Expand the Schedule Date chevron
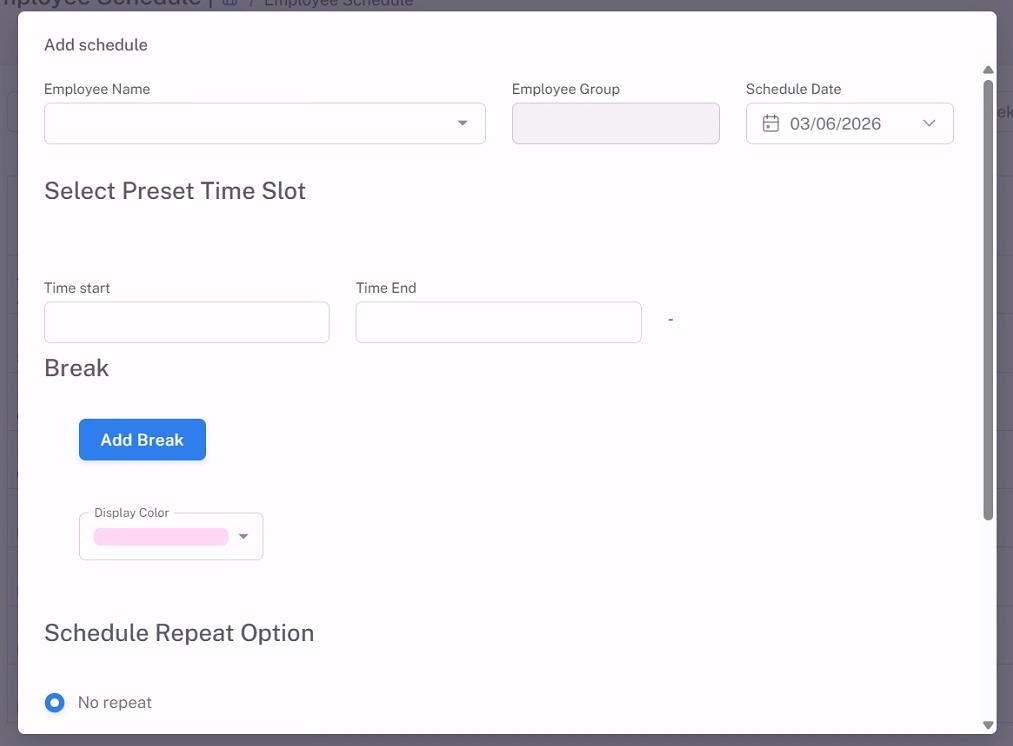Image resolution: width=1013 pixels, height=746 pixels. [x=929, y=123]
